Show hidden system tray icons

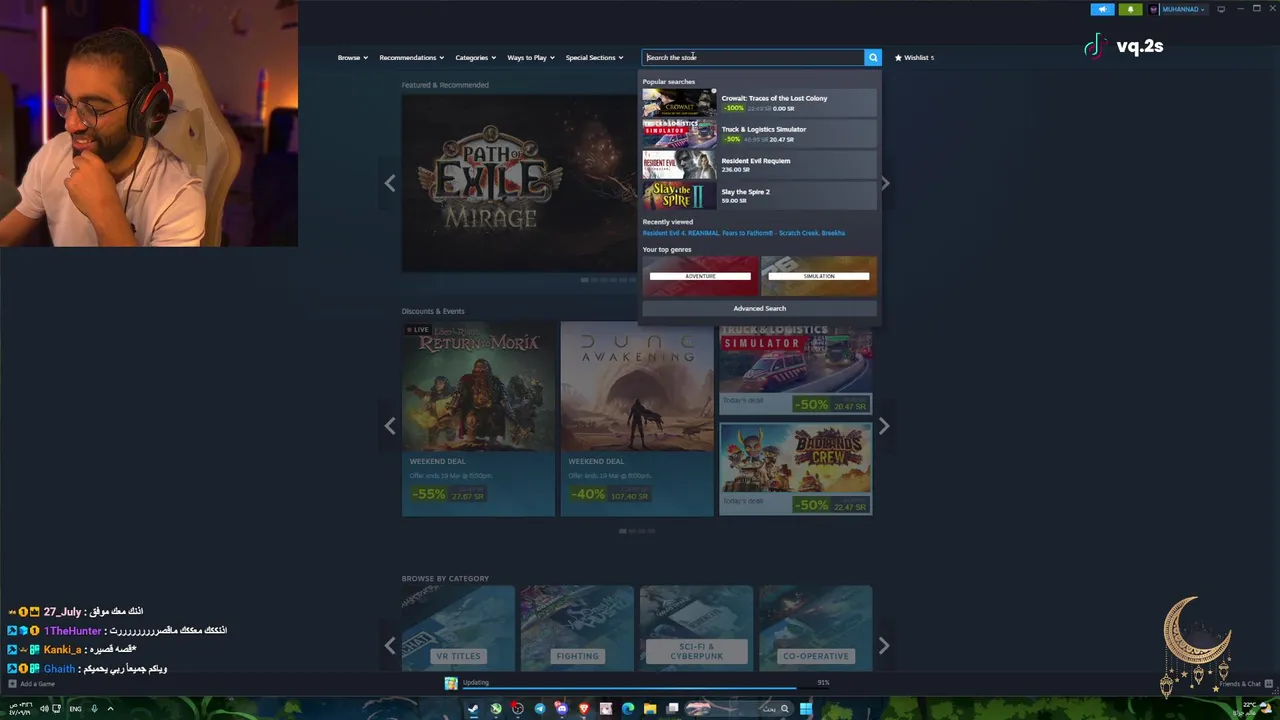point(110,709)
